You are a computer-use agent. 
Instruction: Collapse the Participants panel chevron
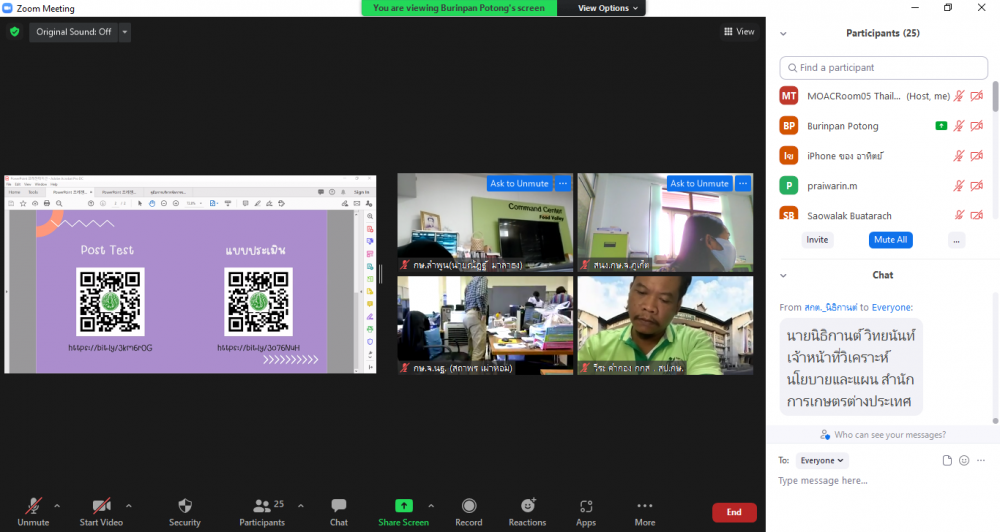(783, 33)
